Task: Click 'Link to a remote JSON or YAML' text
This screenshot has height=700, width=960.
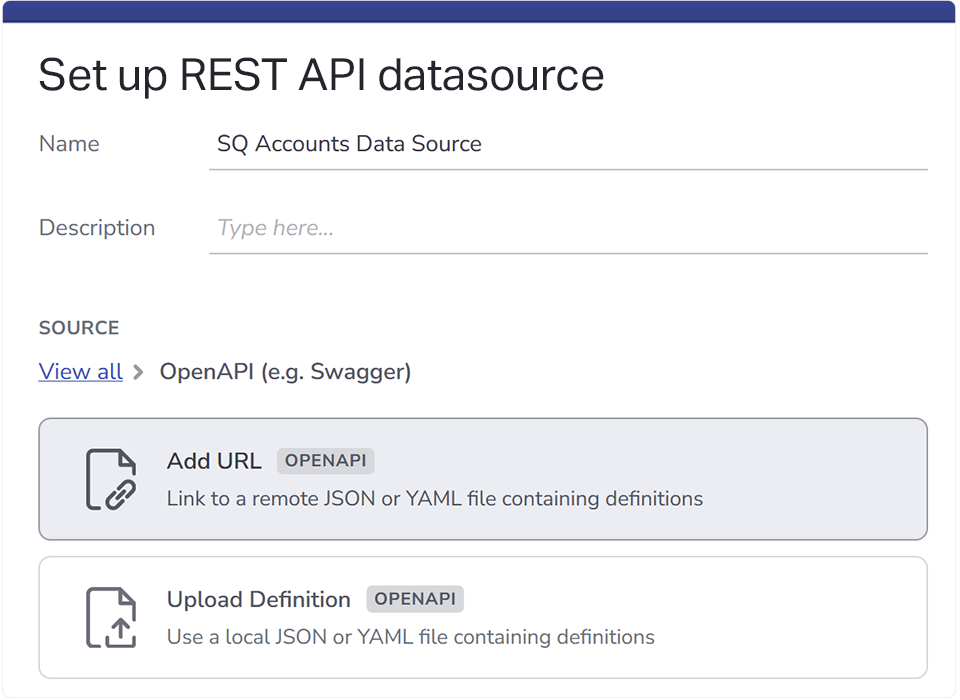Action: (315, 499)
